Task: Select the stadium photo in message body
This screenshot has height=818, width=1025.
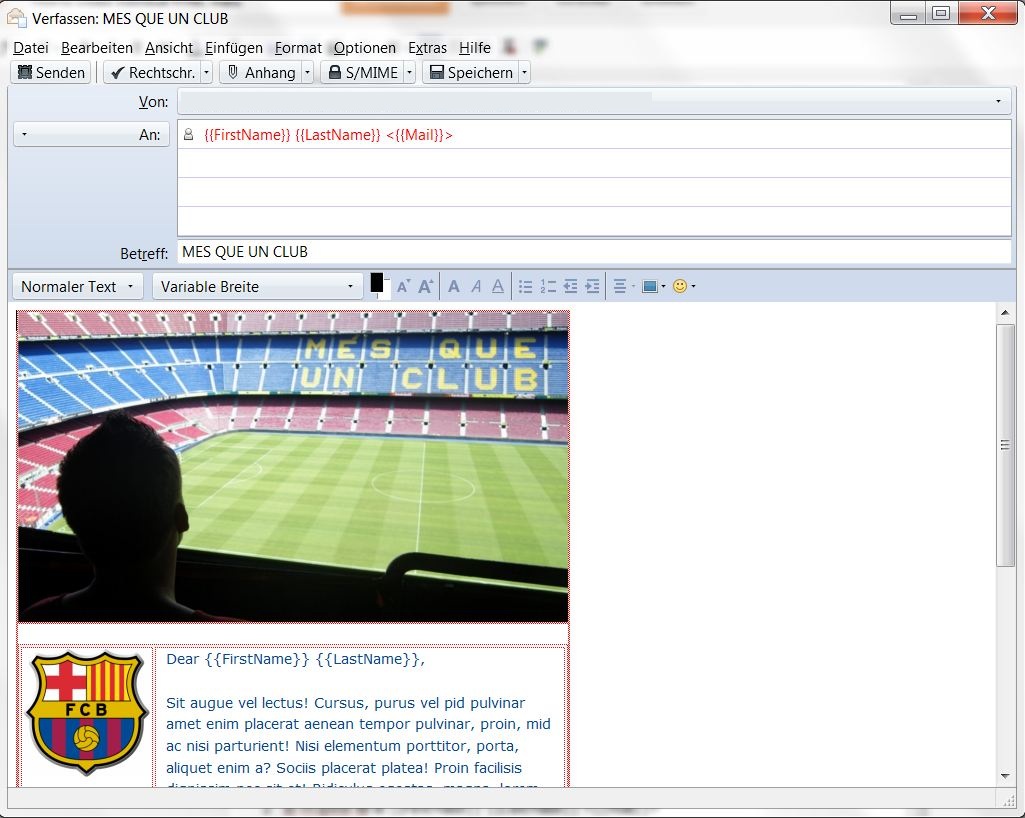Action: point(293,467)
